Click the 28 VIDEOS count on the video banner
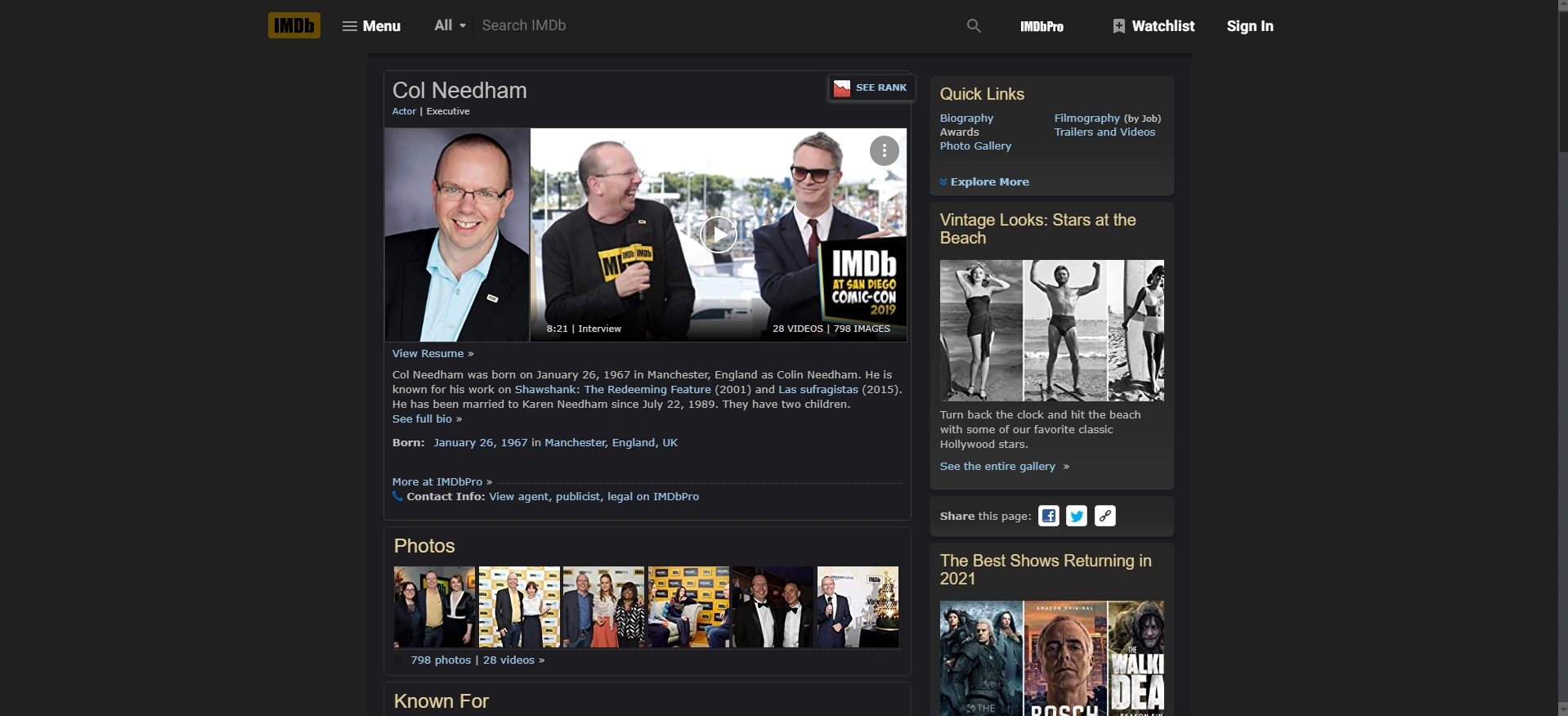The width and height of the screenshot is (1568, 716). point(798,329)
